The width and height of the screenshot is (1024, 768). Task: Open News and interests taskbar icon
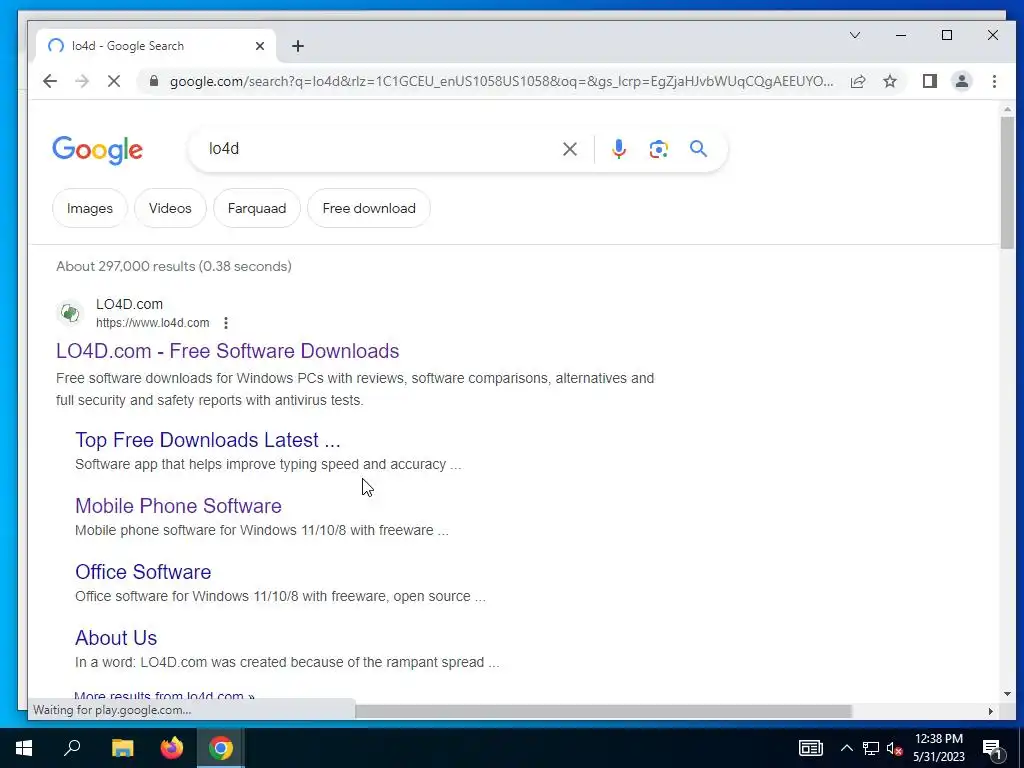point(810,748)
